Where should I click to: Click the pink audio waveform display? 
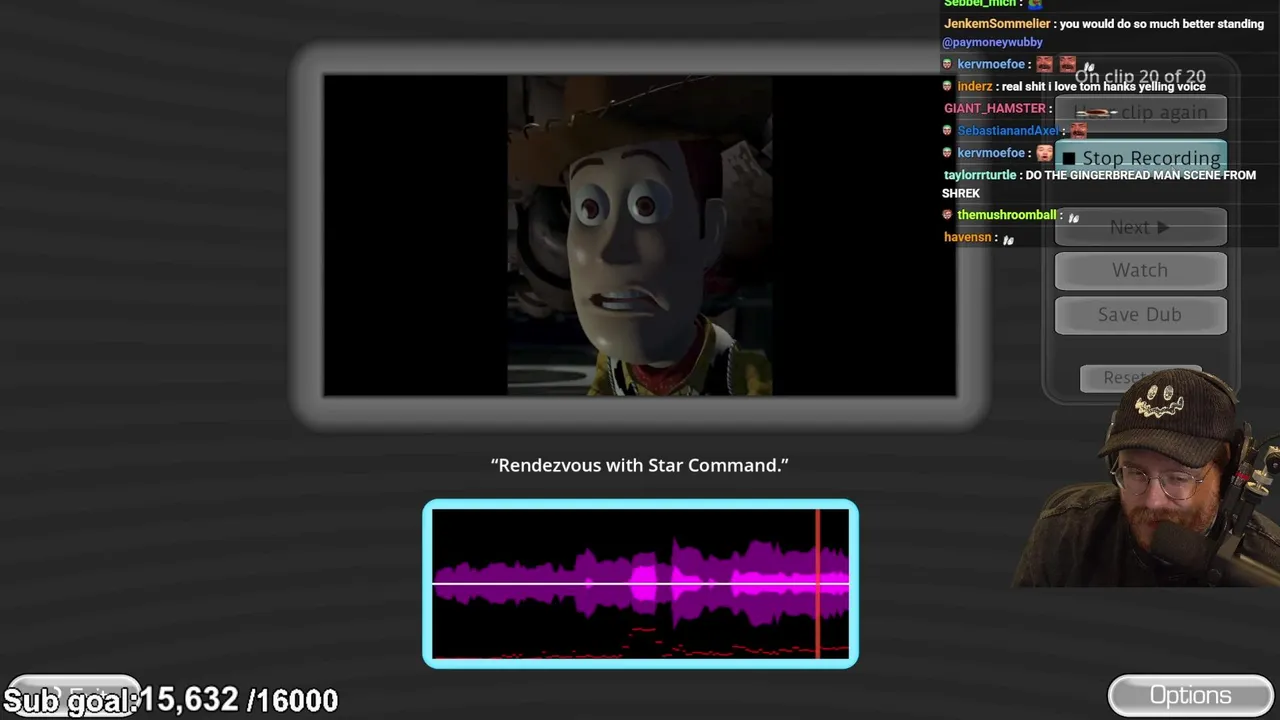point(640,584)
